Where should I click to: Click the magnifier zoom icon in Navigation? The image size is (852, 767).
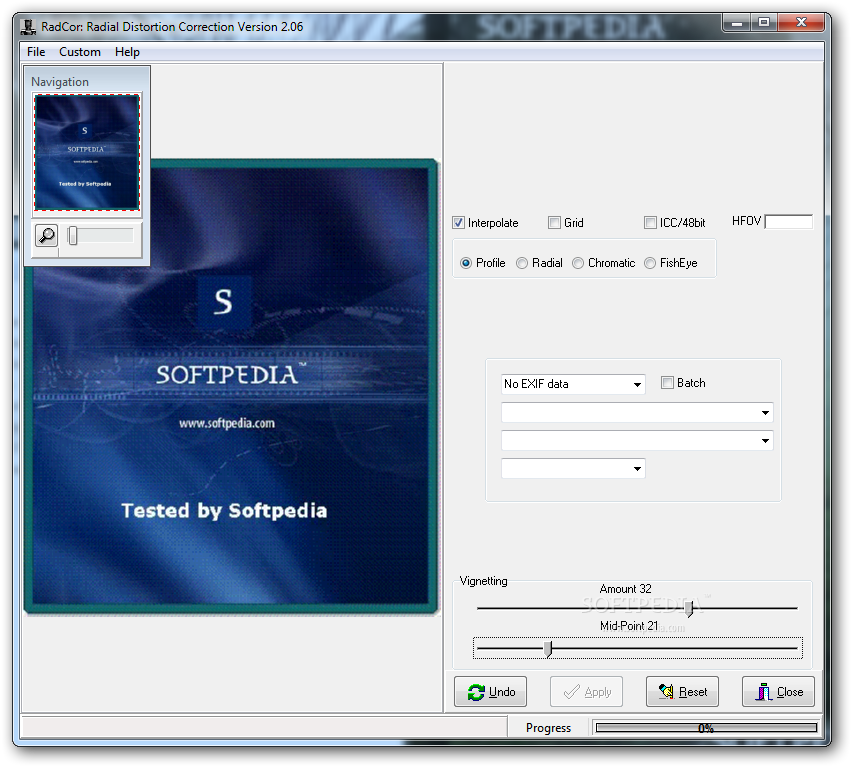point(46,236)
